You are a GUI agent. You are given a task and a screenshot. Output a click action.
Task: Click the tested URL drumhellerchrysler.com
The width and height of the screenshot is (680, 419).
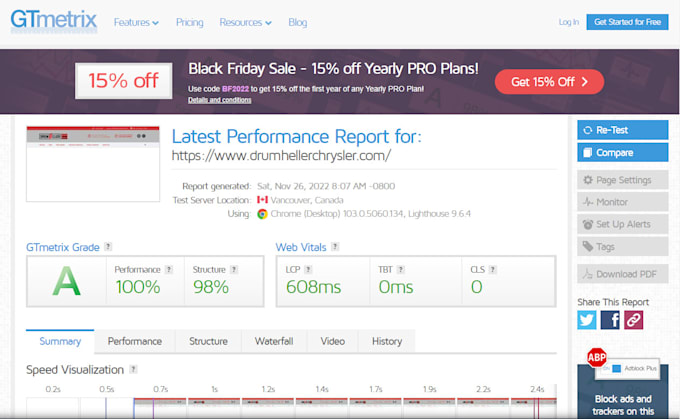tap(281, 155)
